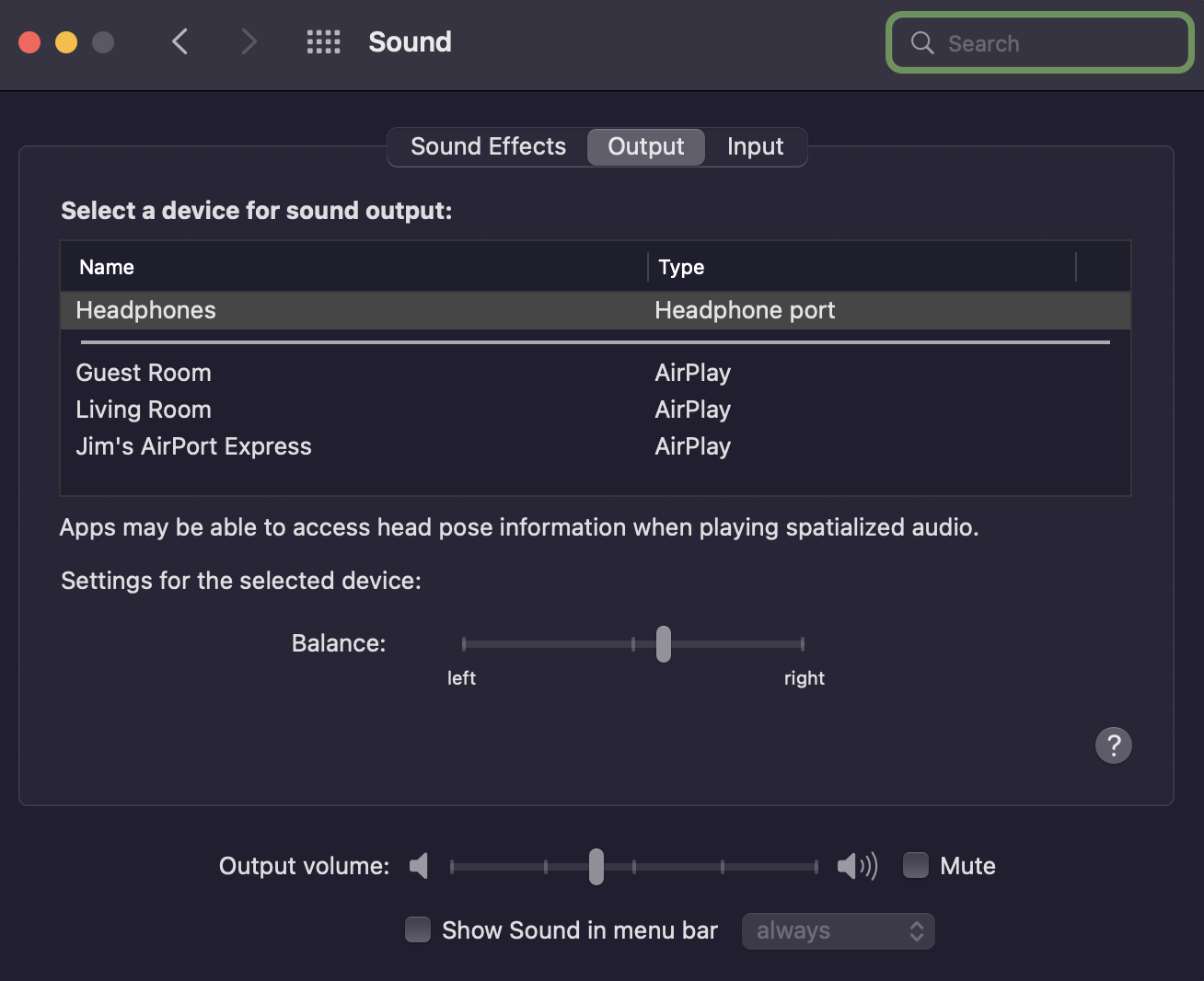The width and height of the screenshot is (1204, 981).
Task: Click the Output volume slider handle
Action: (596, 867)
